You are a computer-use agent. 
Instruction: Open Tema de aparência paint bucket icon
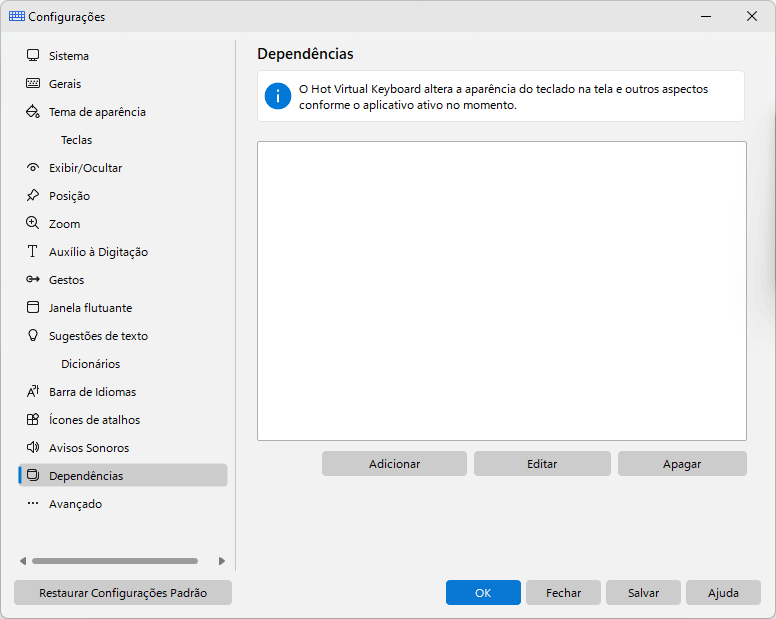(33, 111)
